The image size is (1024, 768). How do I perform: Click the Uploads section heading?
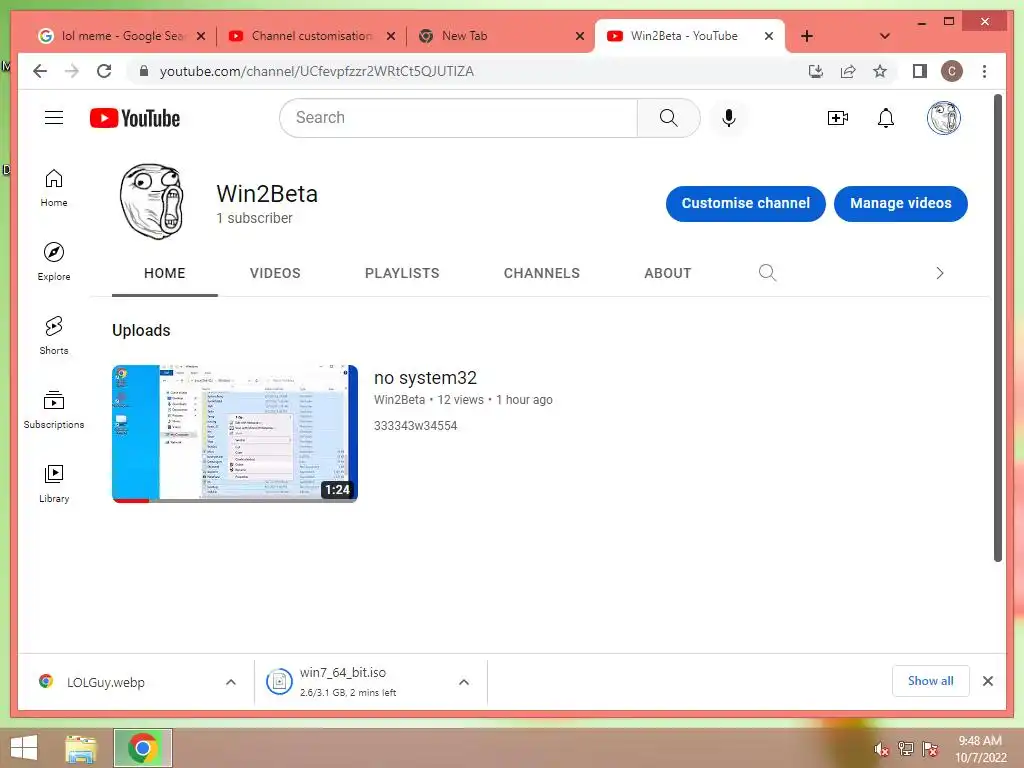[141, 330]
